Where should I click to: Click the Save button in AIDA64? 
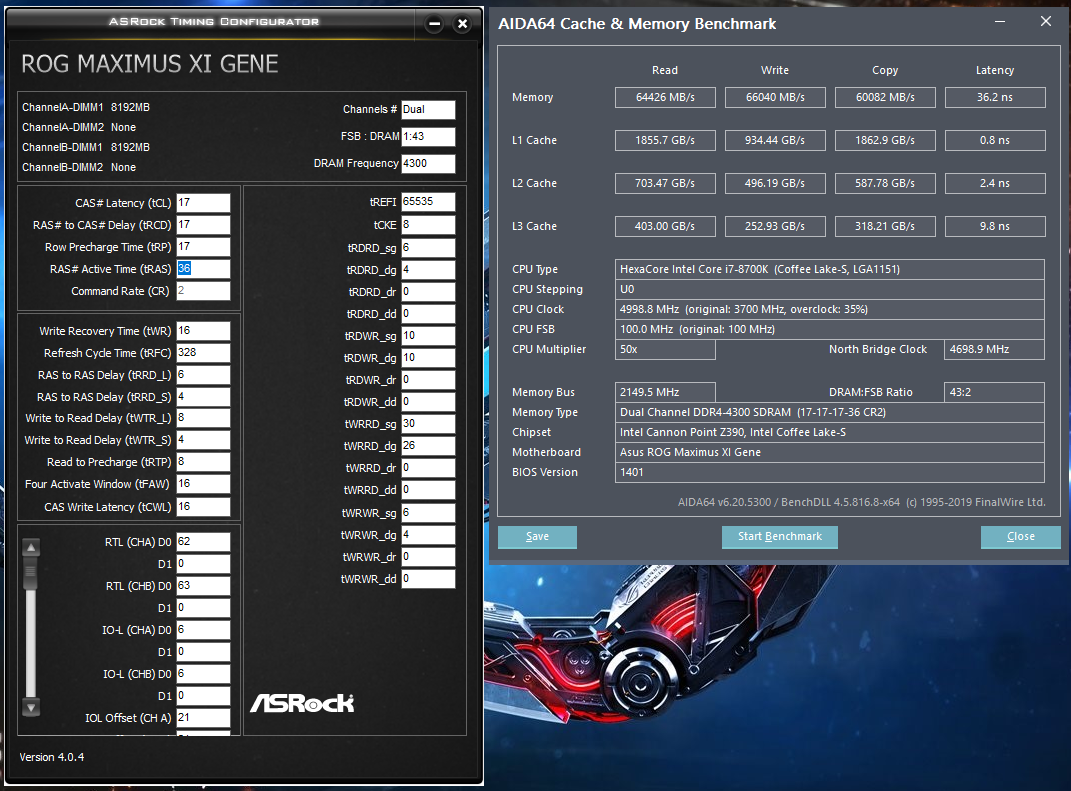pos(538,537)
